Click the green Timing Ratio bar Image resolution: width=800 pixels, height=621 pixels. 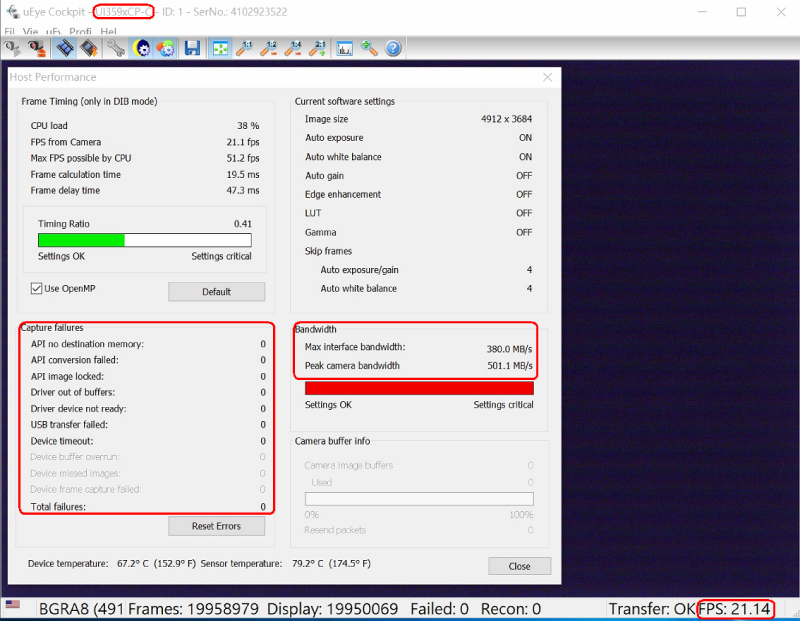81,240
